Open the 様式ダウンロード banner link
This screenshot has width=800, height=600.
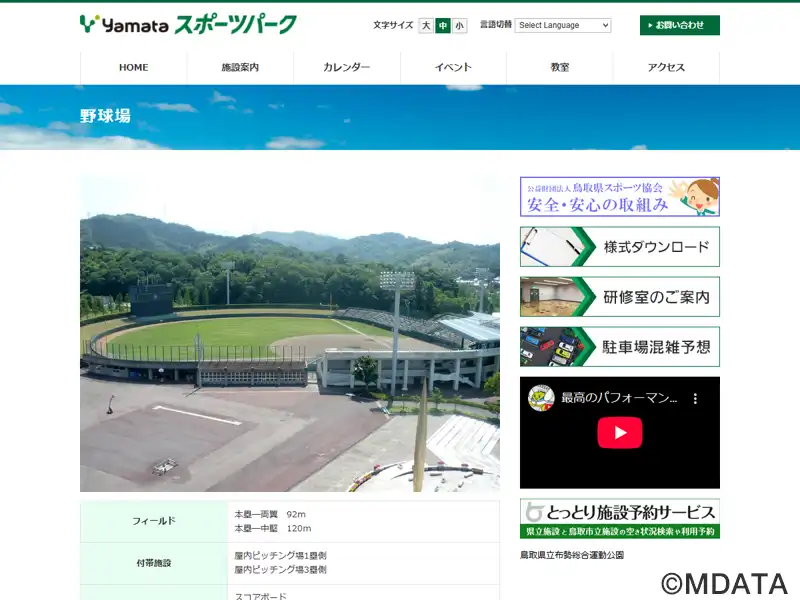point(620,246)
